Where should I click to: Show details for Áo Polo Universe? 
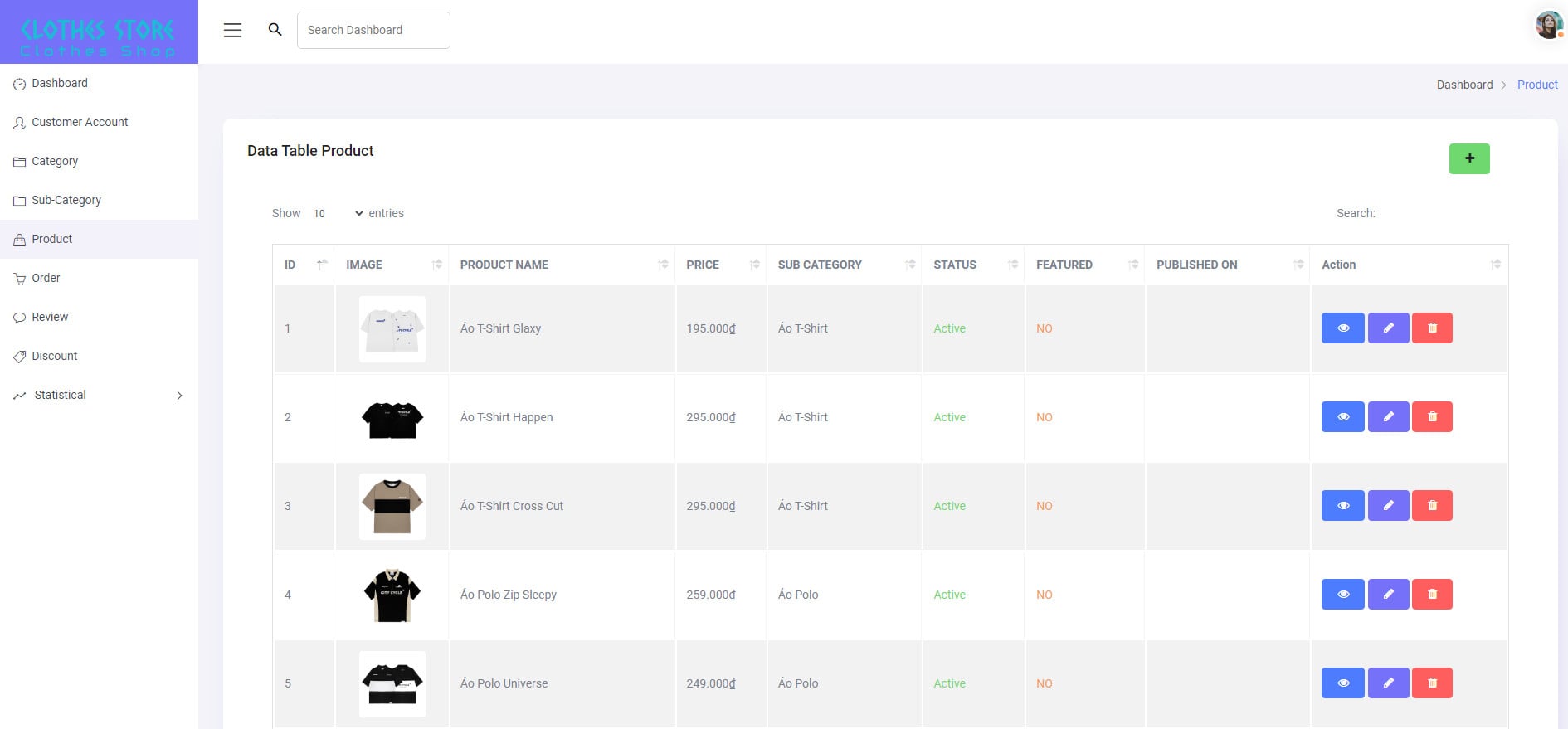click(1342, 683)
